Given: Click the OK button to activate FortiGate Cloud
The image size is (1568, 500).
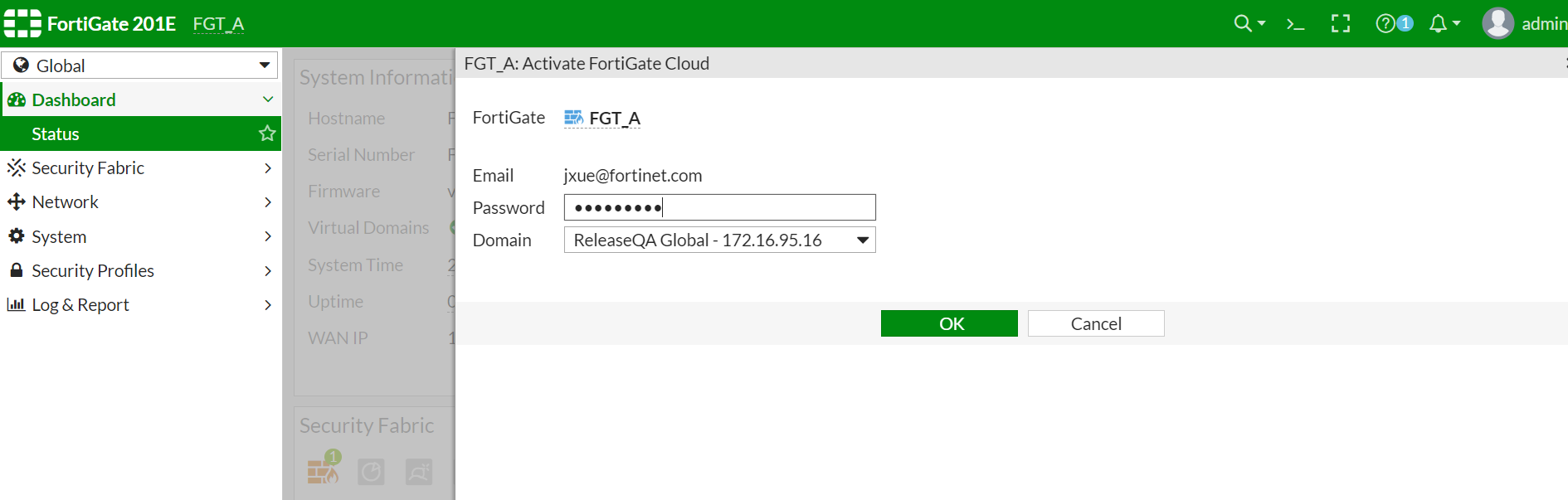Looking at the screenshot, I should [949, 323].
